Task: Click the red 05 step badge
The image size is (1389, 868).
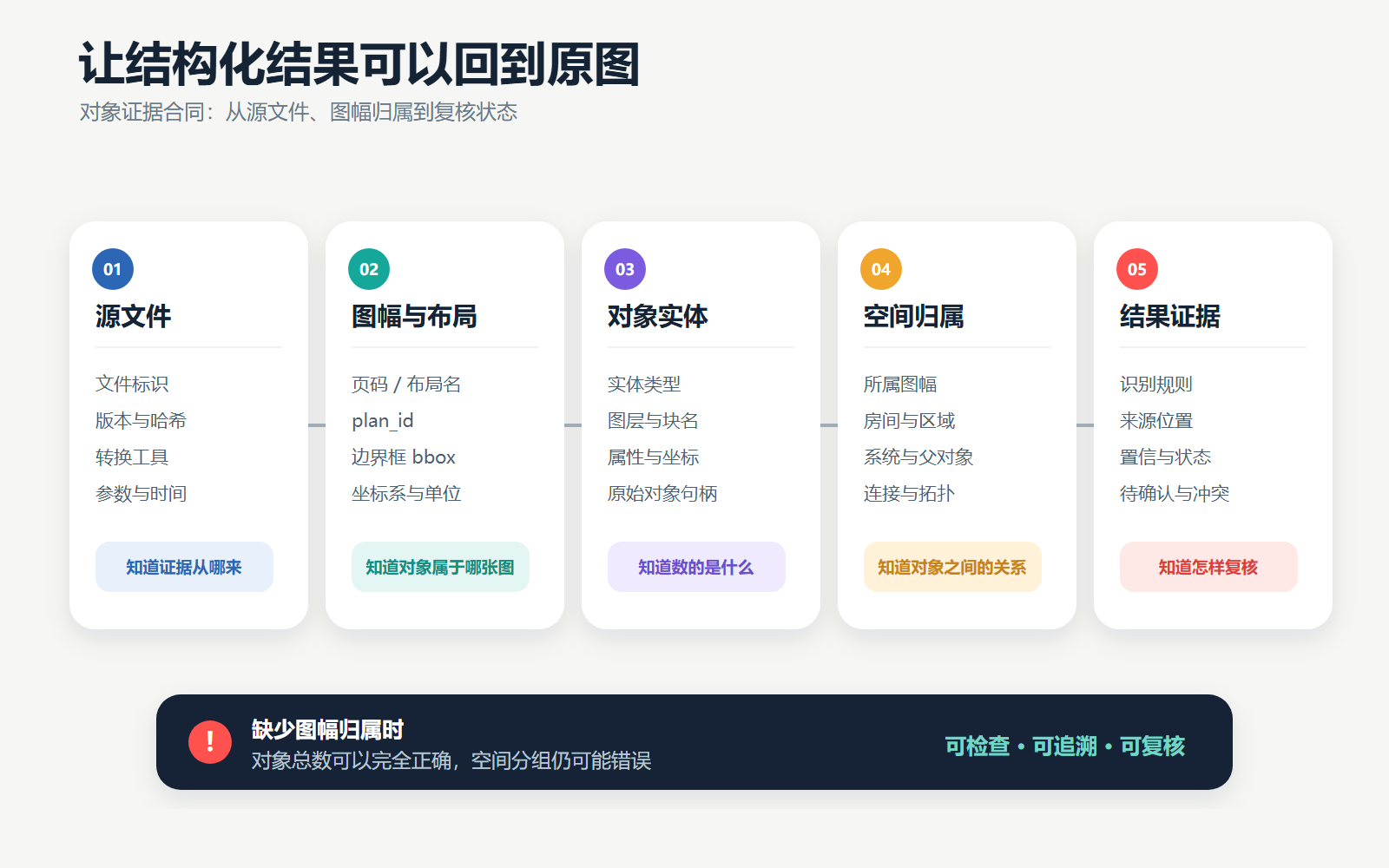Action: tap(1137, 269)
